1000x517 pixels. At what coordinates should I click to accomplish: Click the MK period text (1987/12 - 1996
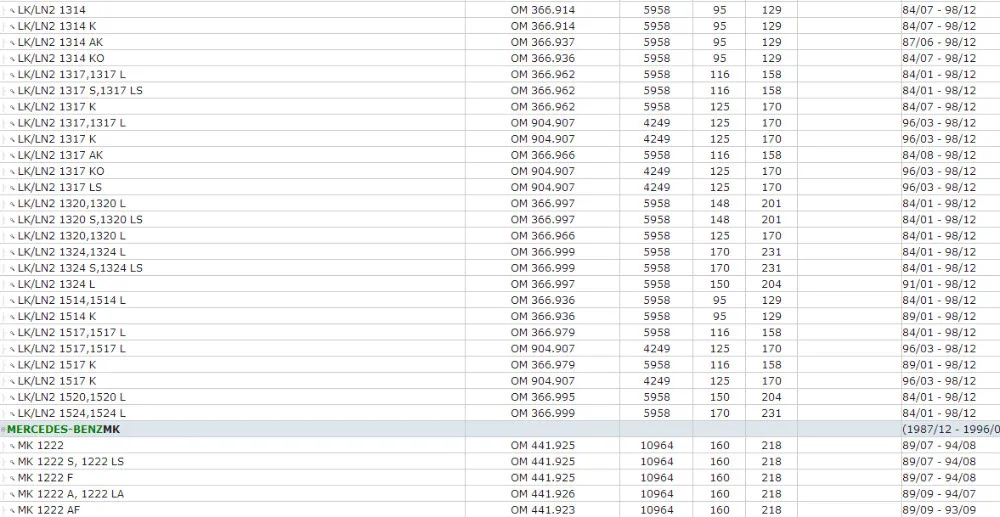pos(951,430)
